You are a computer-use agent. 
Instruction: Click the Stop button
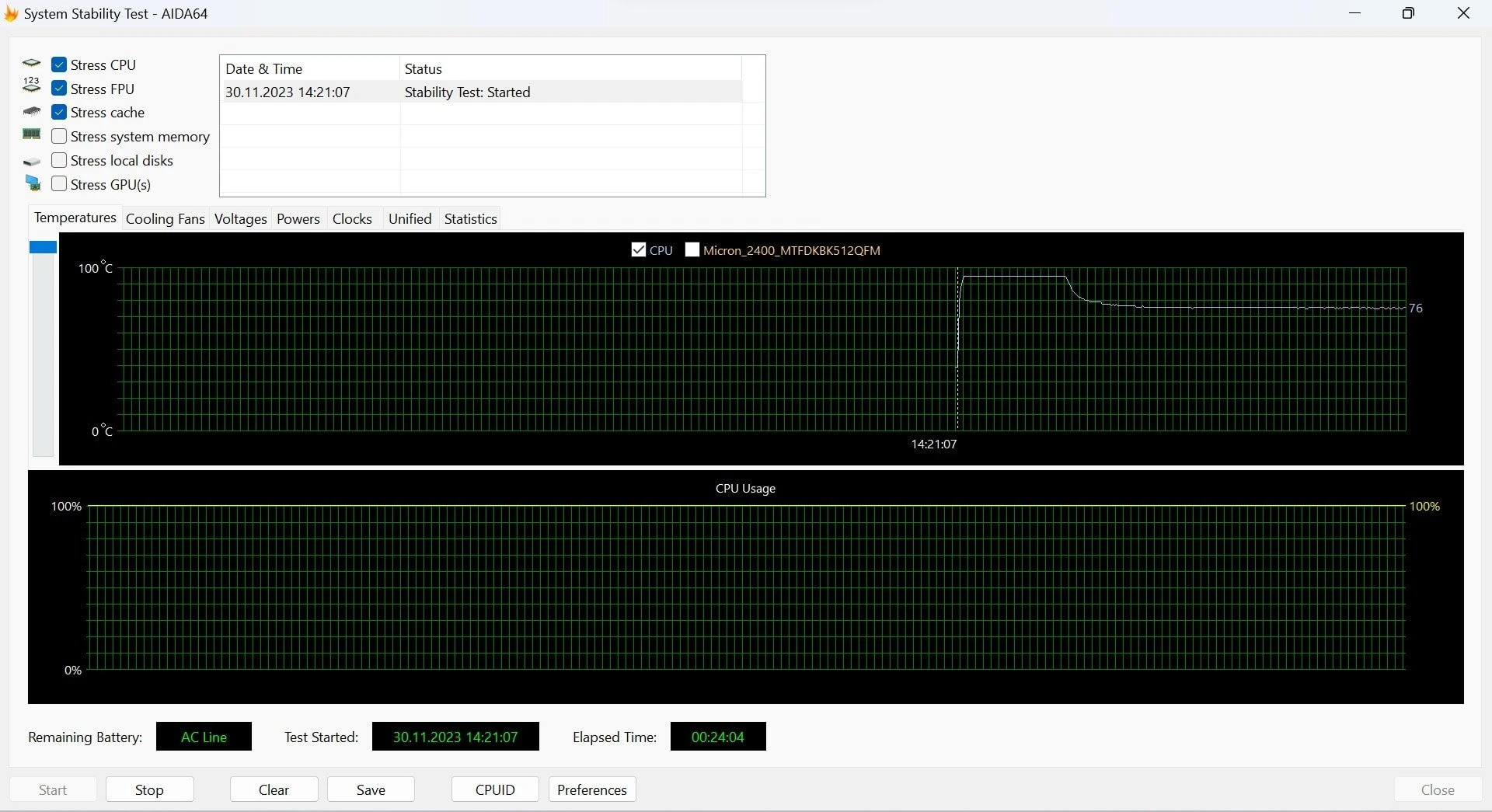[149, 789]
